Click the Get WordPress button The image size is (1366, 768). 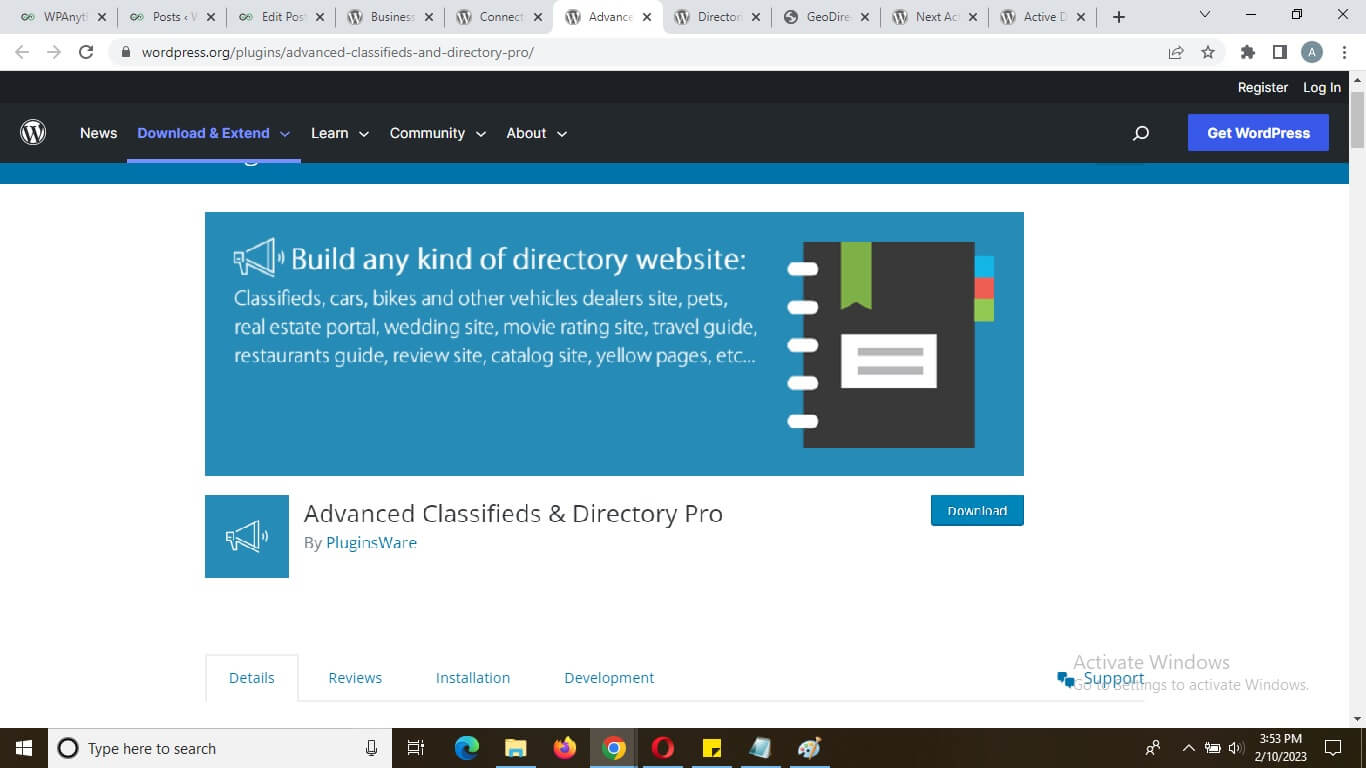point(1258,133)
